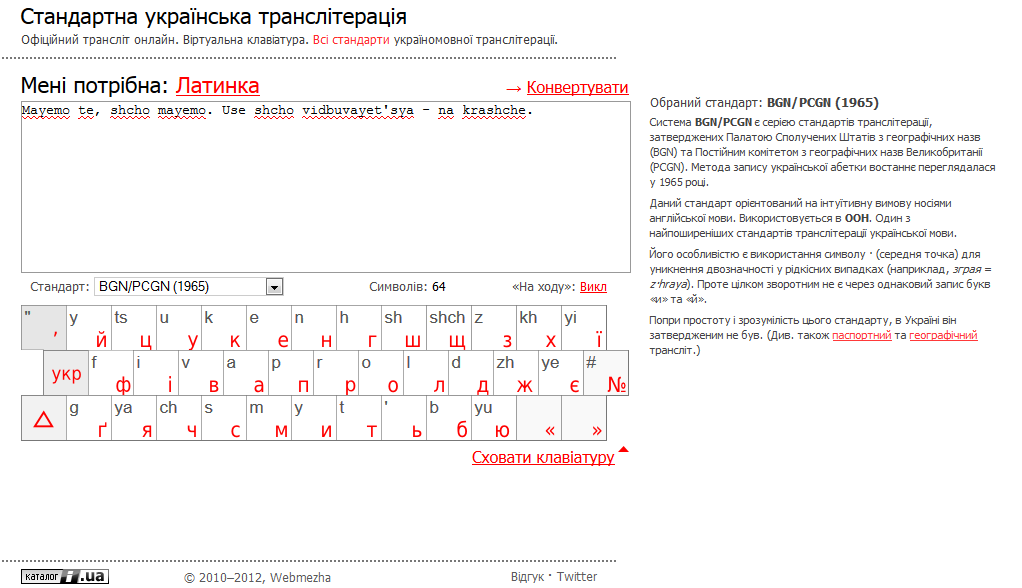Open the паспортний standard link
Viewport: 1022px width, 588px height.
(x=861, y=336)
